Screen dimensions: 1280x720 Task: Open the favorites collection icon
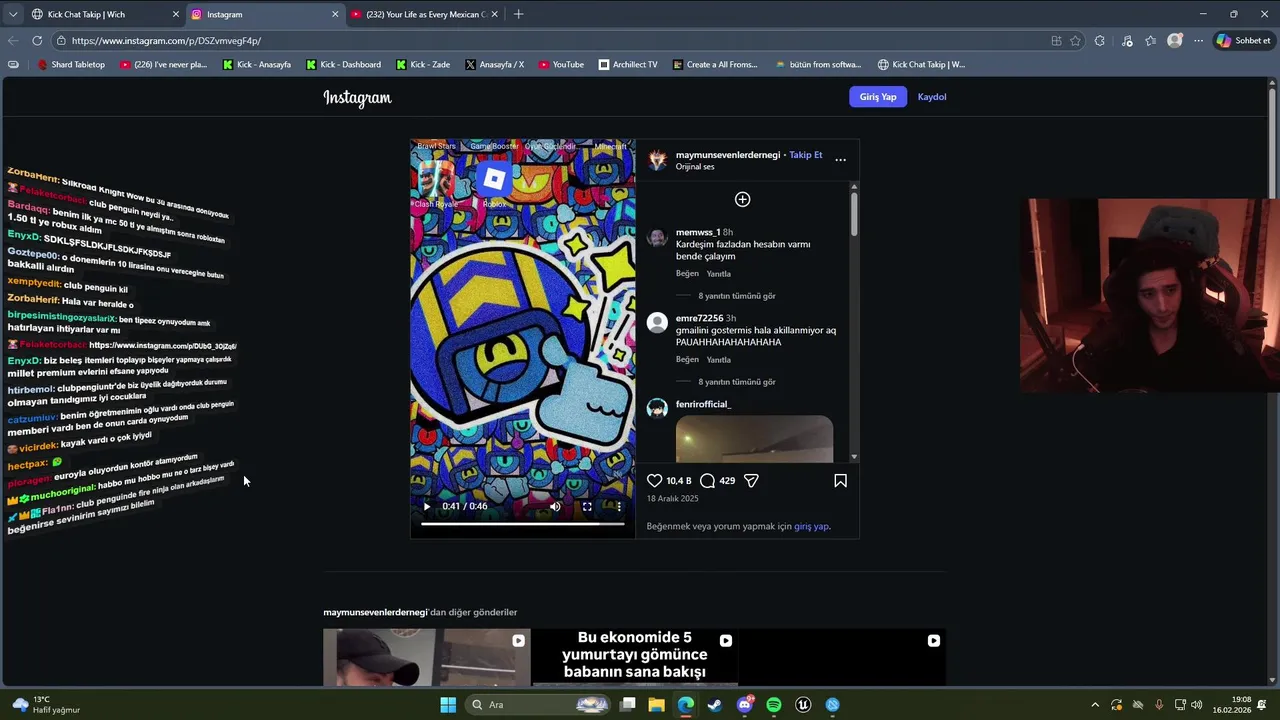pos(1150,41)
